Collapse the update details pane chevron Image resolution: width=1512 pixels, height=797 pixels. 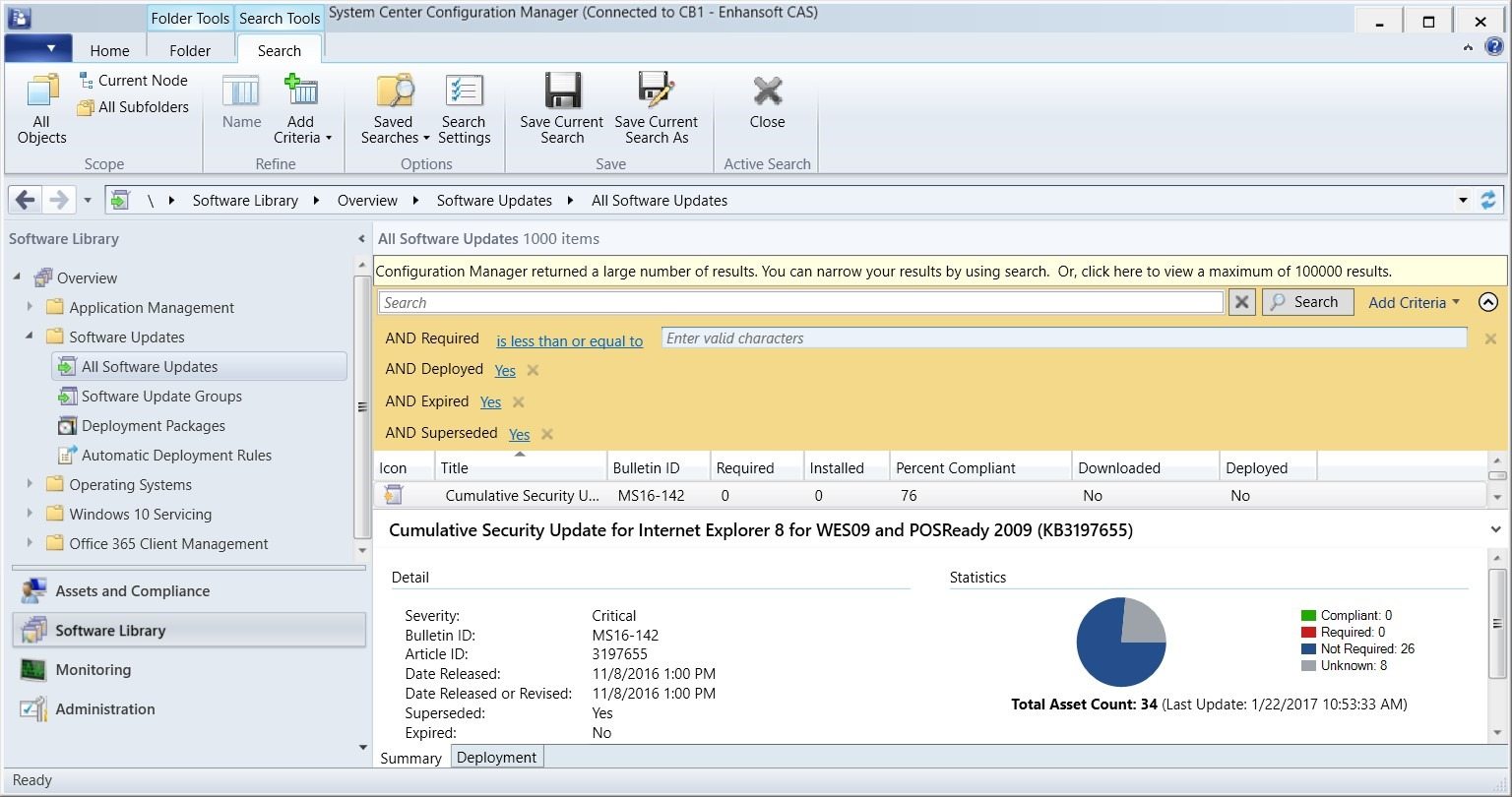1495,529
